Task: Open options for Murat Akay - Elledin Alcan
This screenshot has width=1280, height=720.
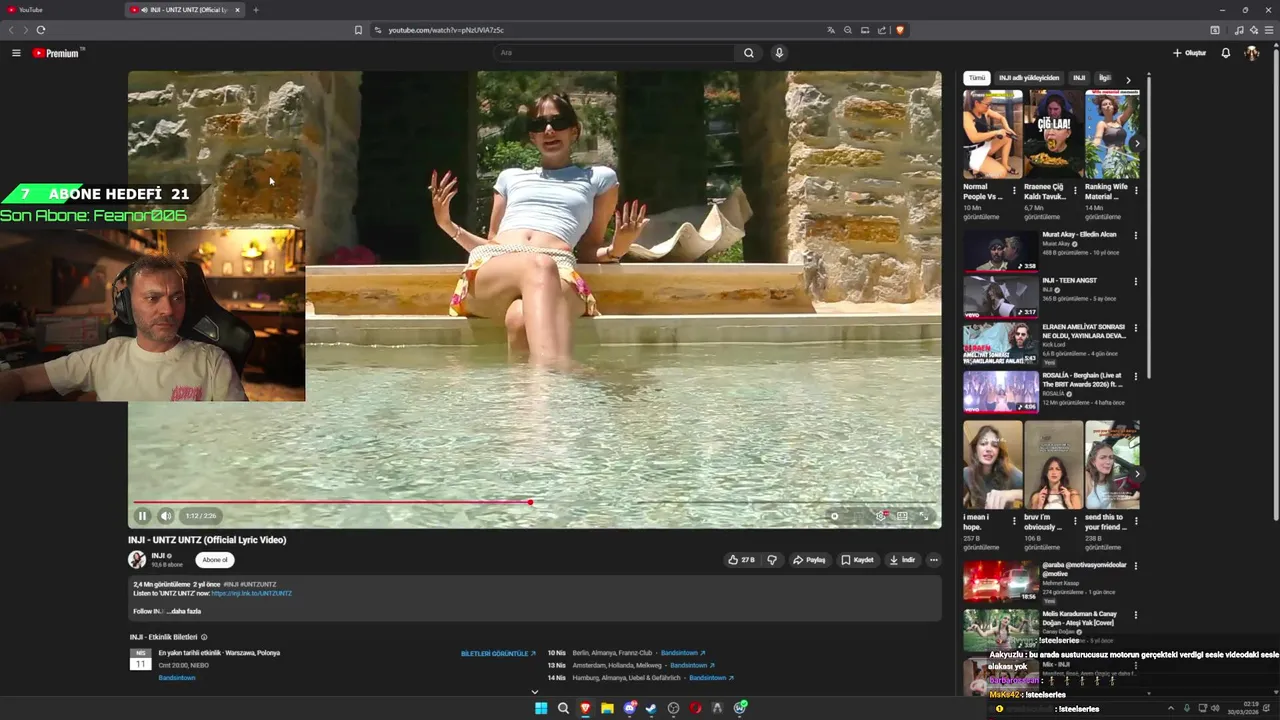Action: tap(1135, 236)
